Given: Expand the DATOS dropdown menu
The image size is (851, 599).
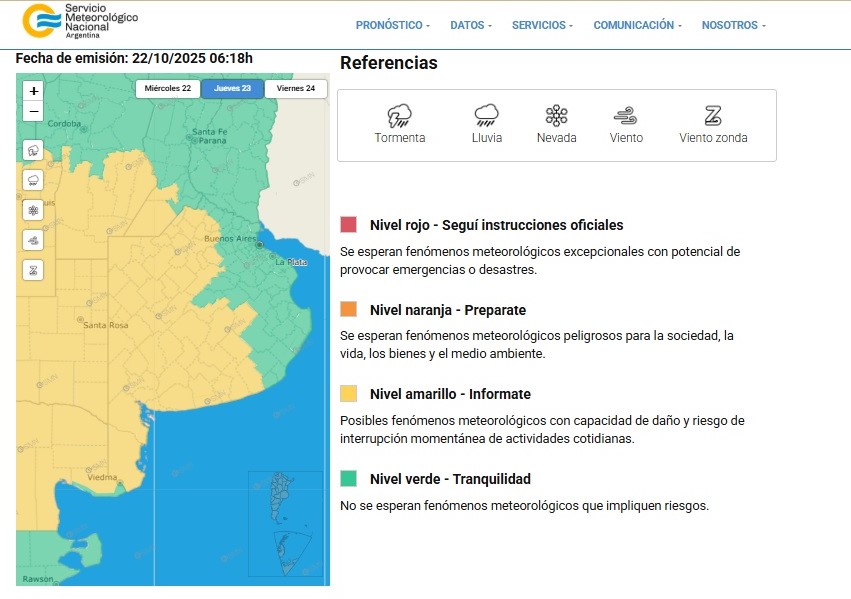Looking at the screenshot, I should pos(470,26).
